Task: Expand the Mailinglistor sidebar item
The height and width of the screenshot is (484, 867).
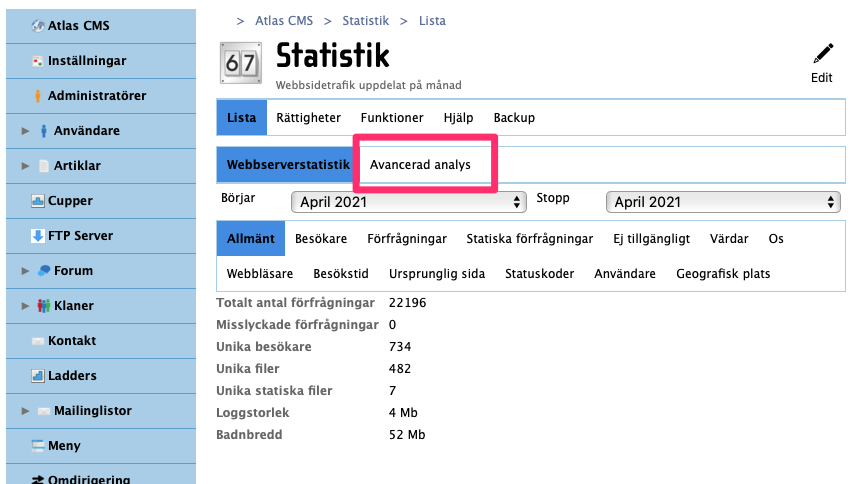Action: (x=25, y=411)
